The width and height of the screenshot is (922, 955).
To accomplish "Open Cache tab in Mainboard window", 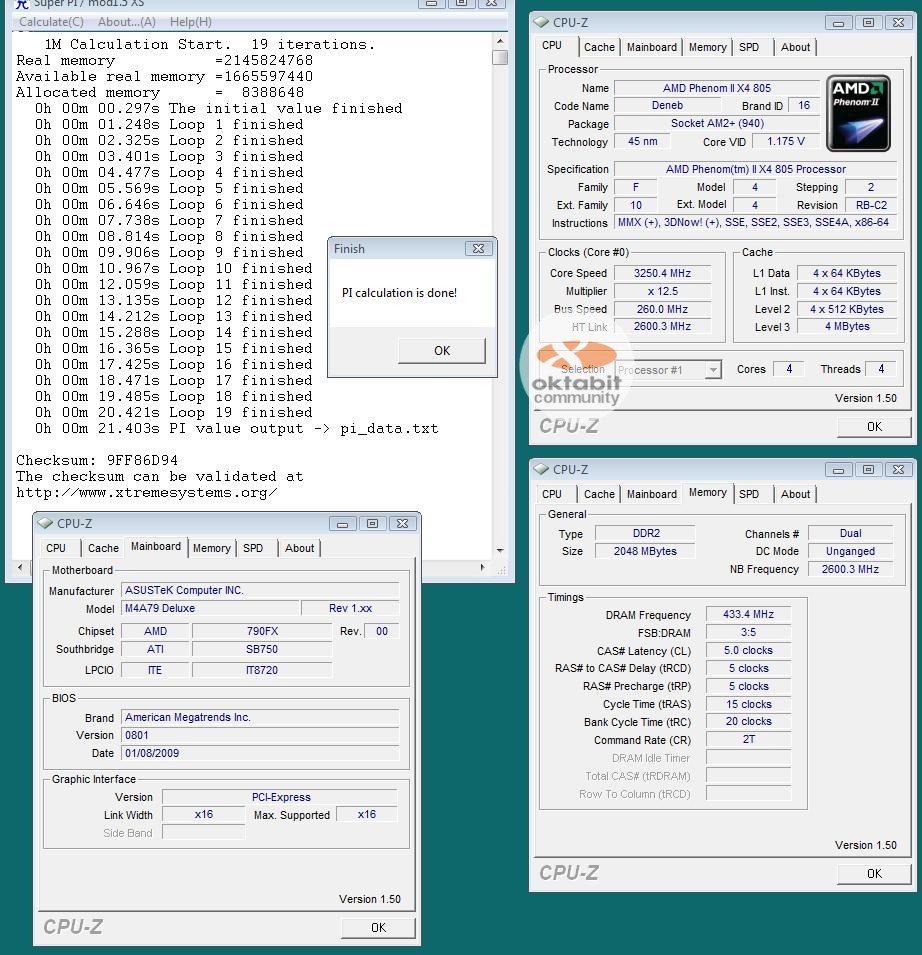I will (x=104, y=548).
